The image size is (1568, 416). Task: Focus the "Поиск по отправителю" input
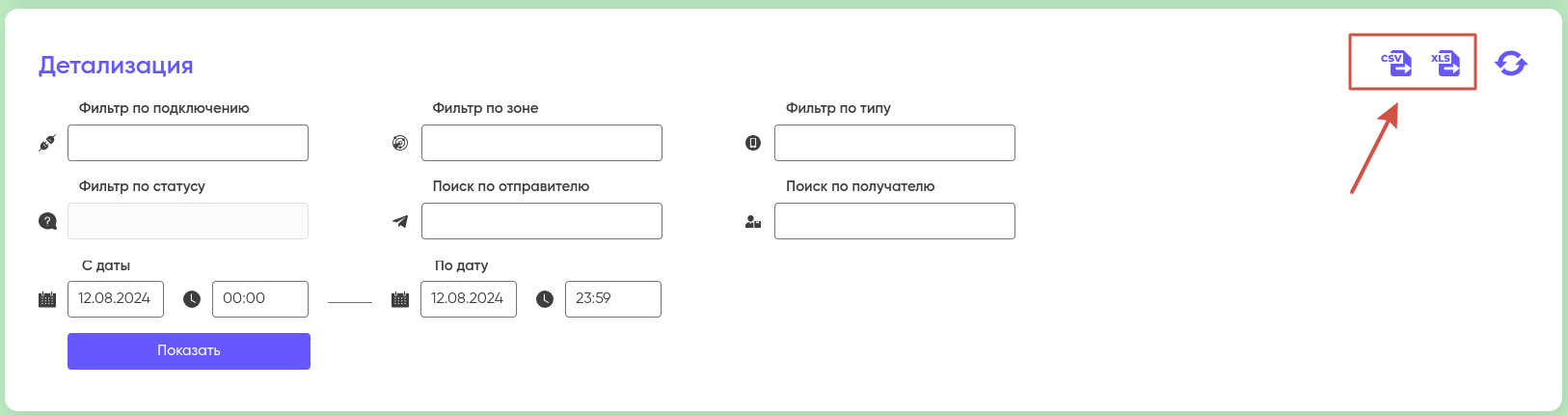pos(542,221)
